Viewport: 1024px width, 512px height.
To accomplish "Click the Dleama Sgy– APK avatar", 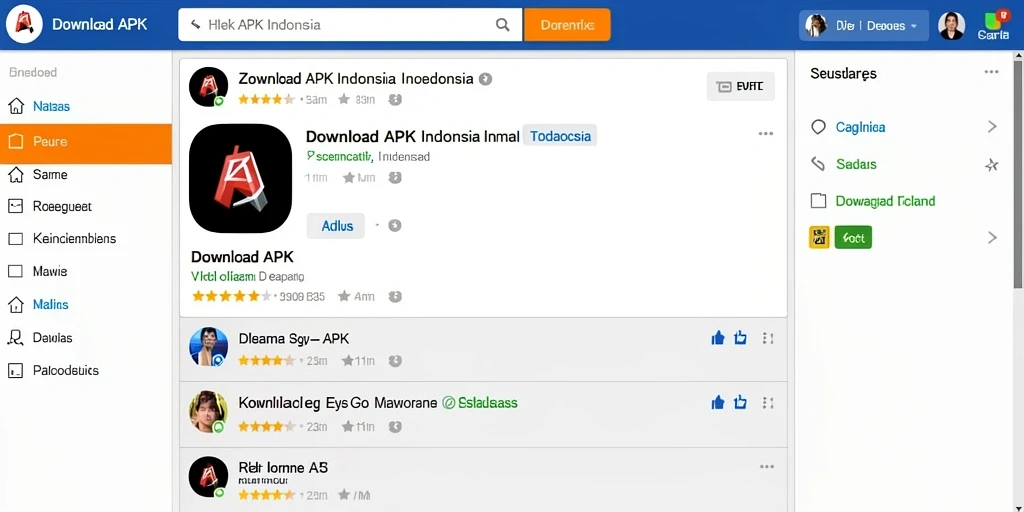I will [208, 347].
